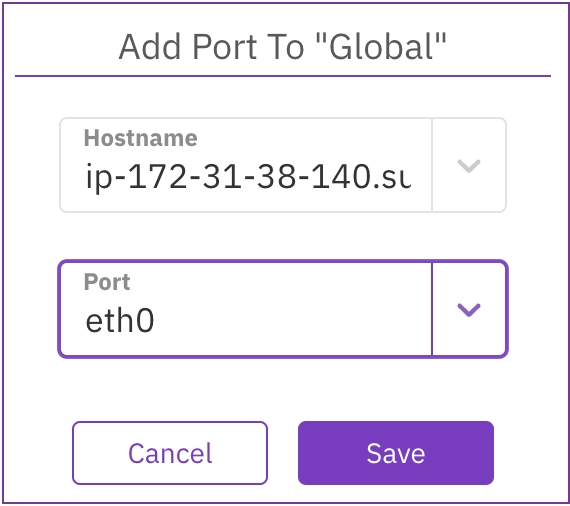
Task: Open the Hostname combo box via its arrow
Action: click(x=469, y=166)
